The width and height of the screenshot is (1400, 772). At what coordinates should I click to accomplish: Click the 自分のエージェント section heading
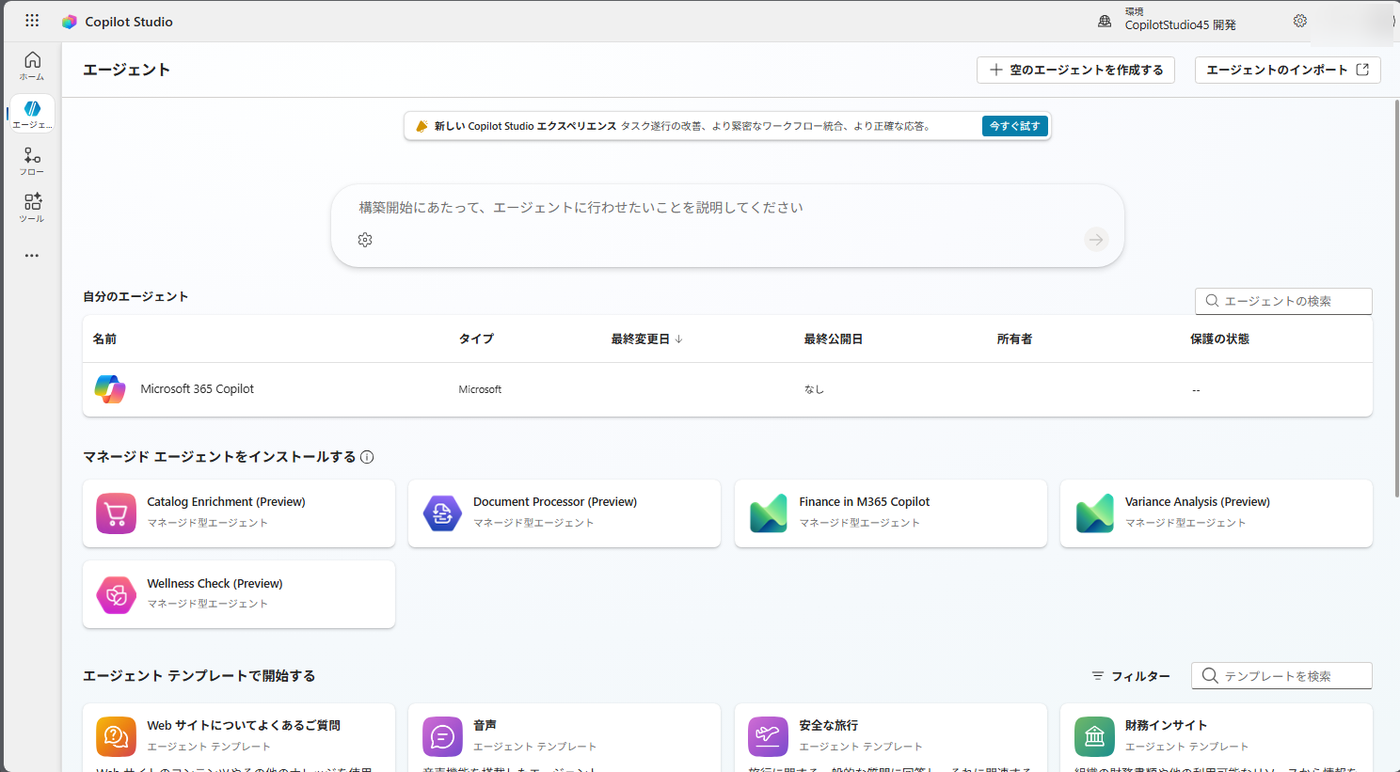tap(136, 297)
